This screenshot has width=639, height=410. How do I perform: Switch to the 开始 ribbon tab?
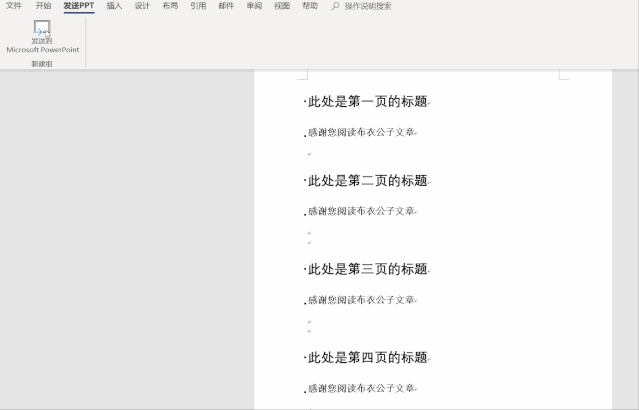point(43,6)
